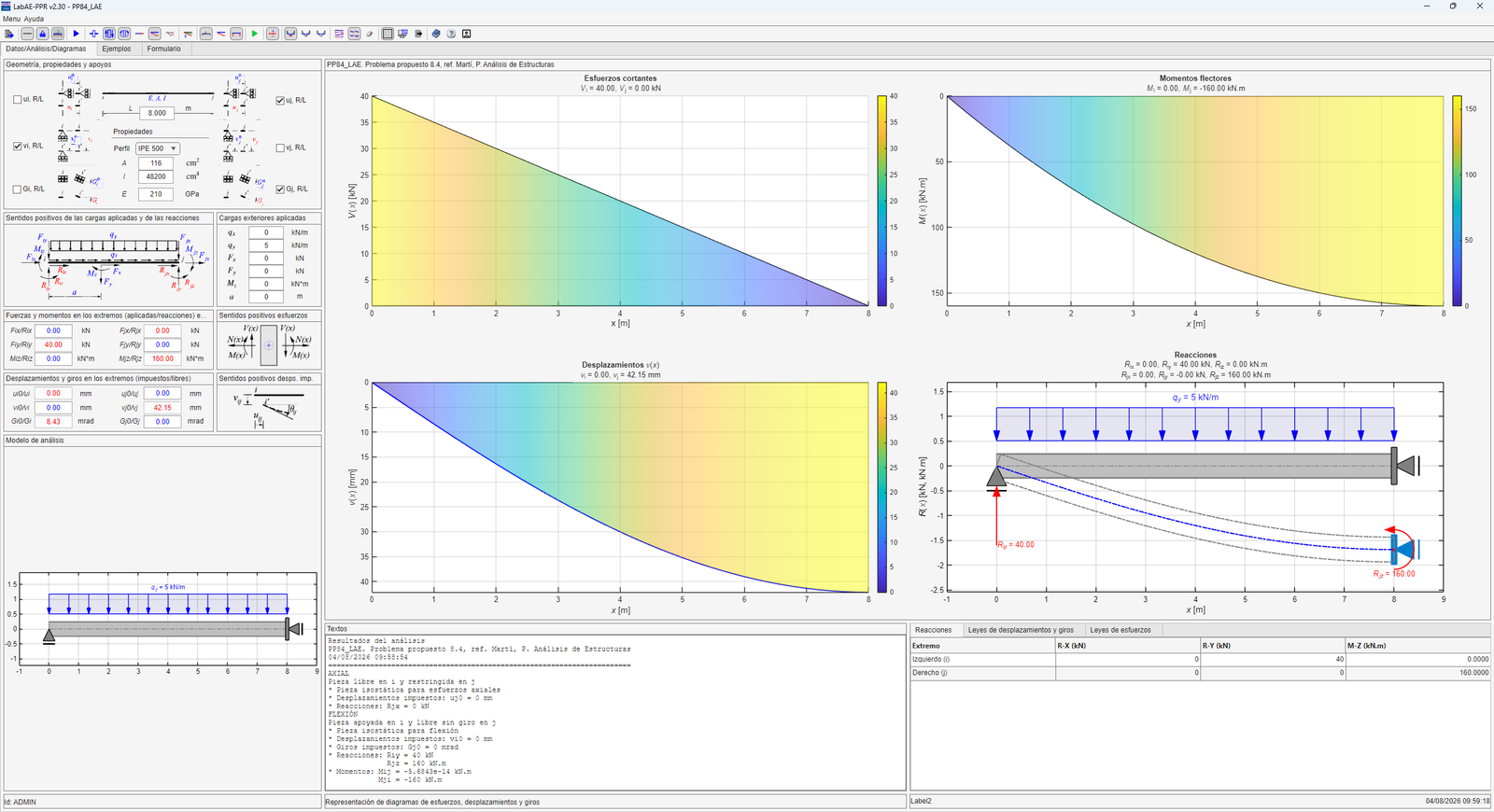The image size is (1494, 812).
Task: Switch to the Ejemplos tab
Action: point(116,49)
